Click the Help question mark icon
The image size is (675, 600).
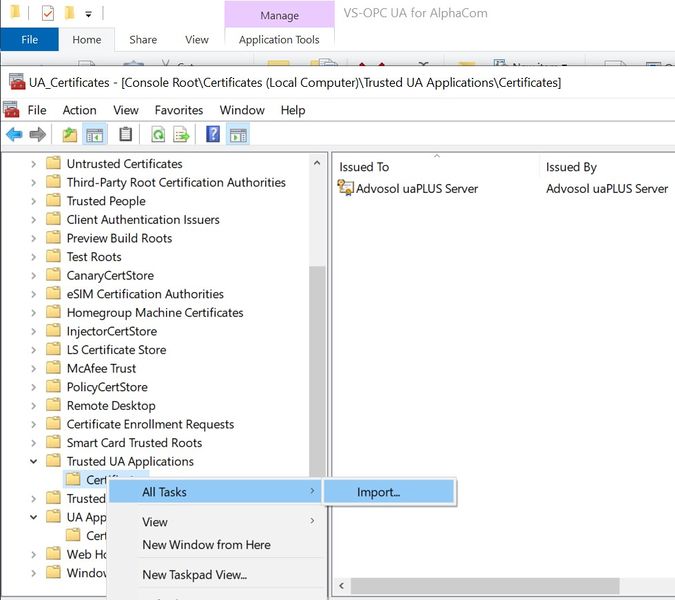click(213, 134)
